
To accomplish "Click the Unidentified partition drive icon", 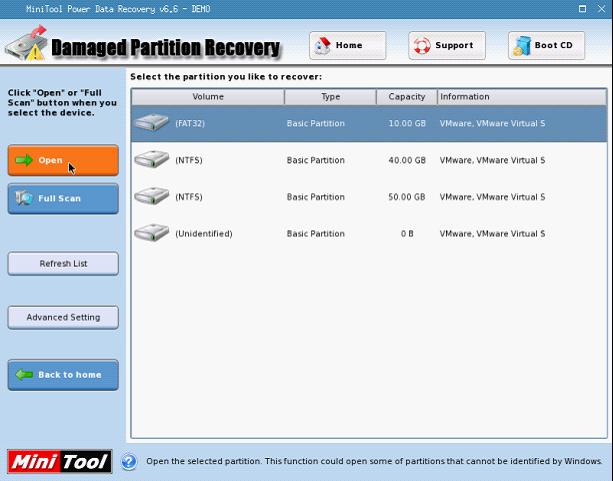I will (152, 233).
